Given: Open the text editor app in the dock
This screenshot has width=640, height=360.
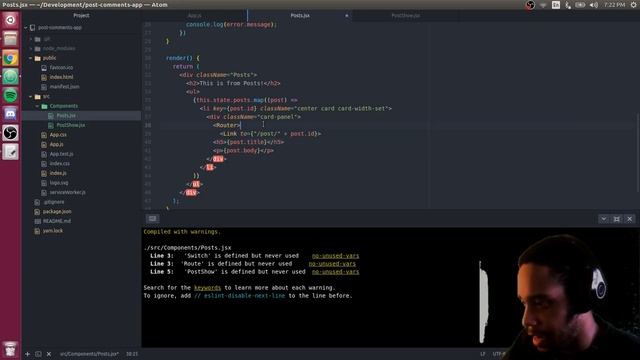Looking at the screenshot, I should 10,152.
